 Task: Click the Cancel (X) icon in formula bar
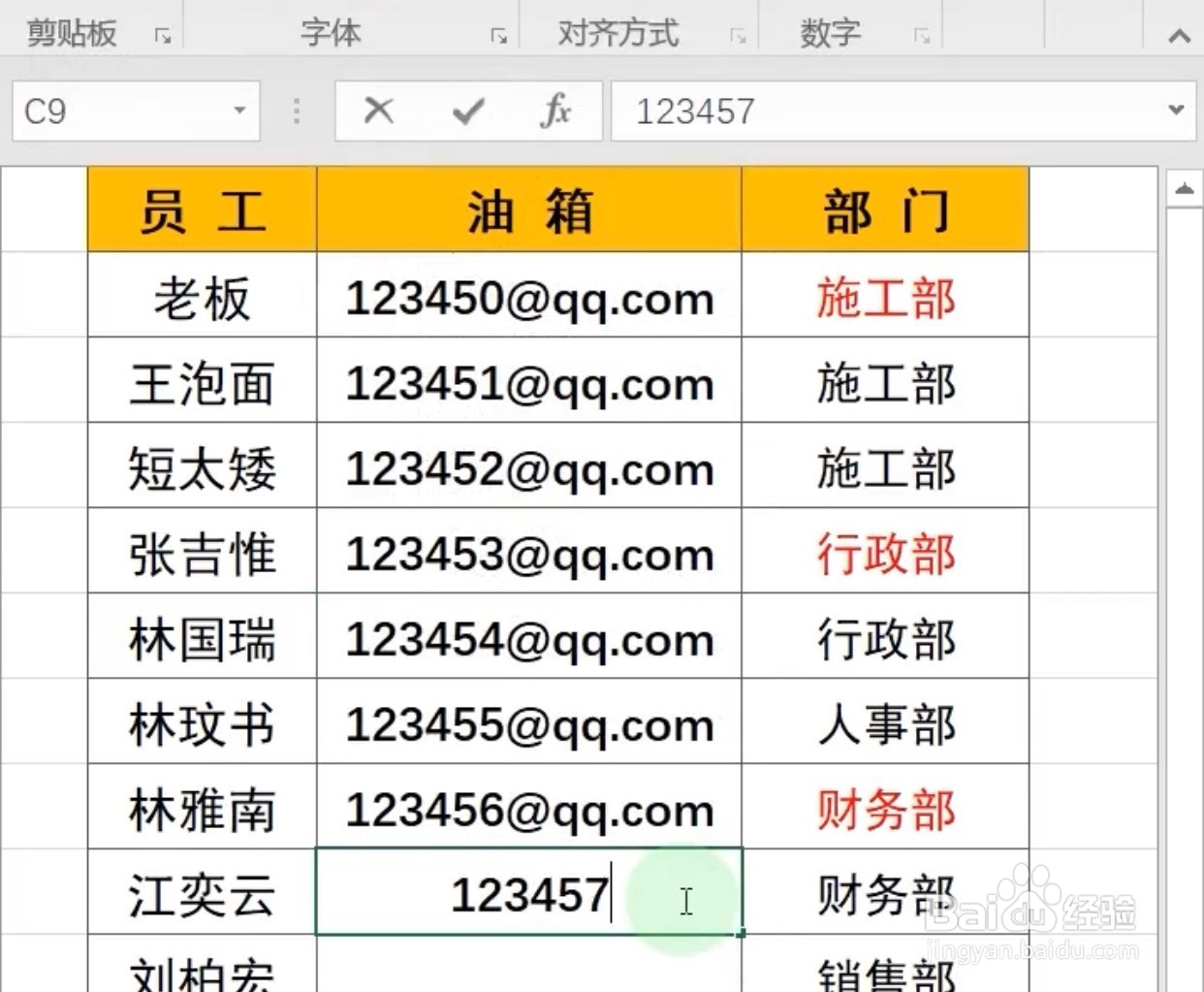coord(377,111)
